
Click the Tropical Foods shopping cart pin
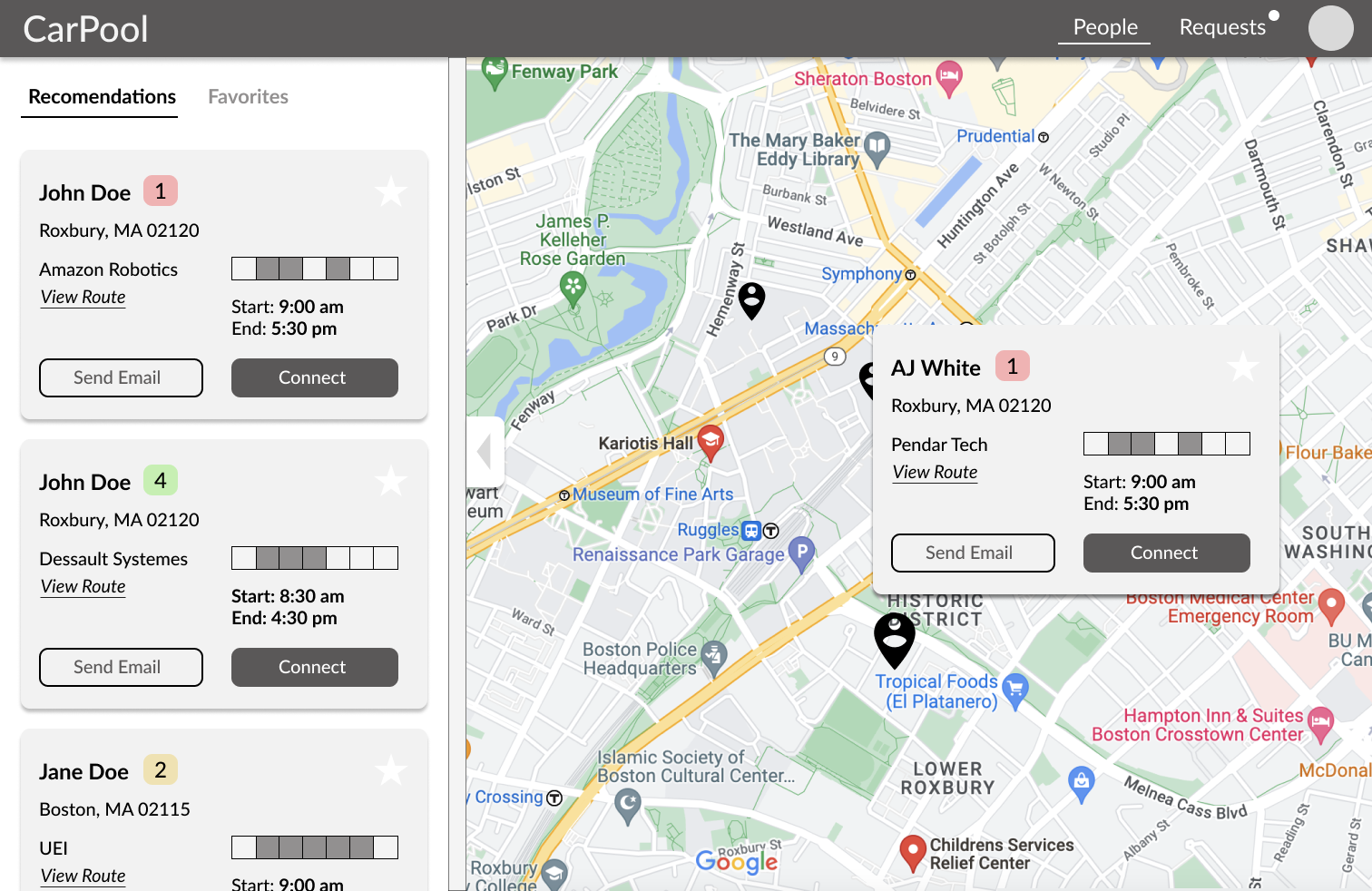1015,690
